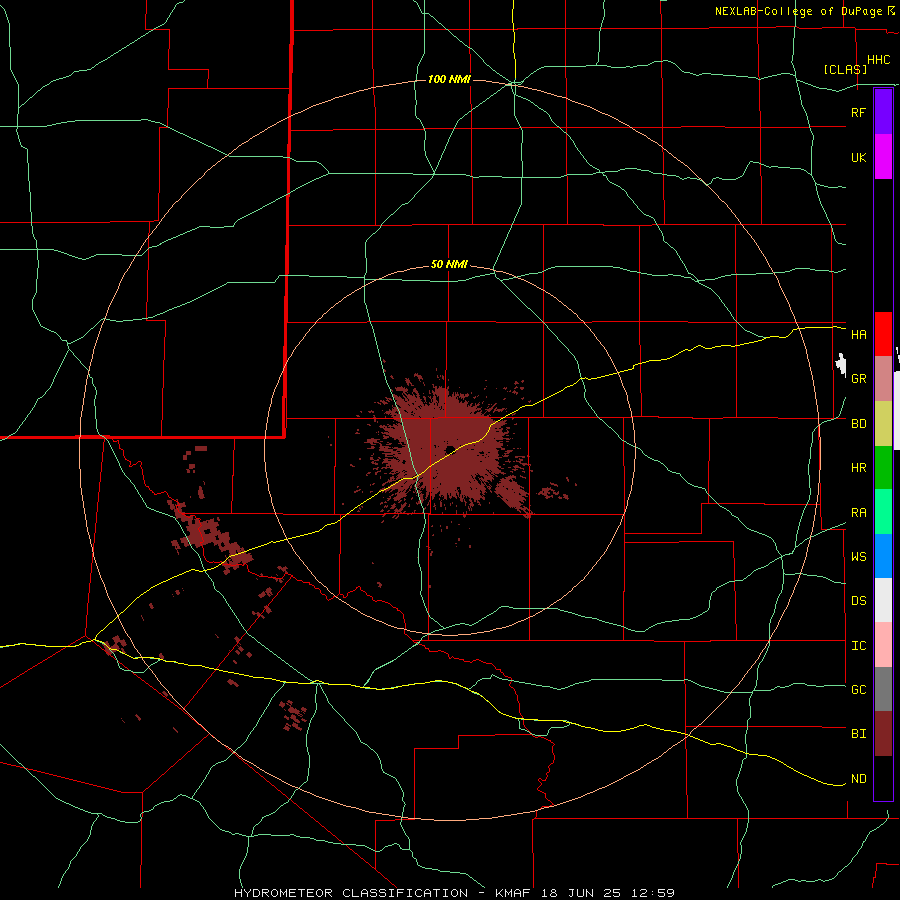Click the IC legend label
The image size is (900, 900).
pyautogui.click(x=858, y=645)
